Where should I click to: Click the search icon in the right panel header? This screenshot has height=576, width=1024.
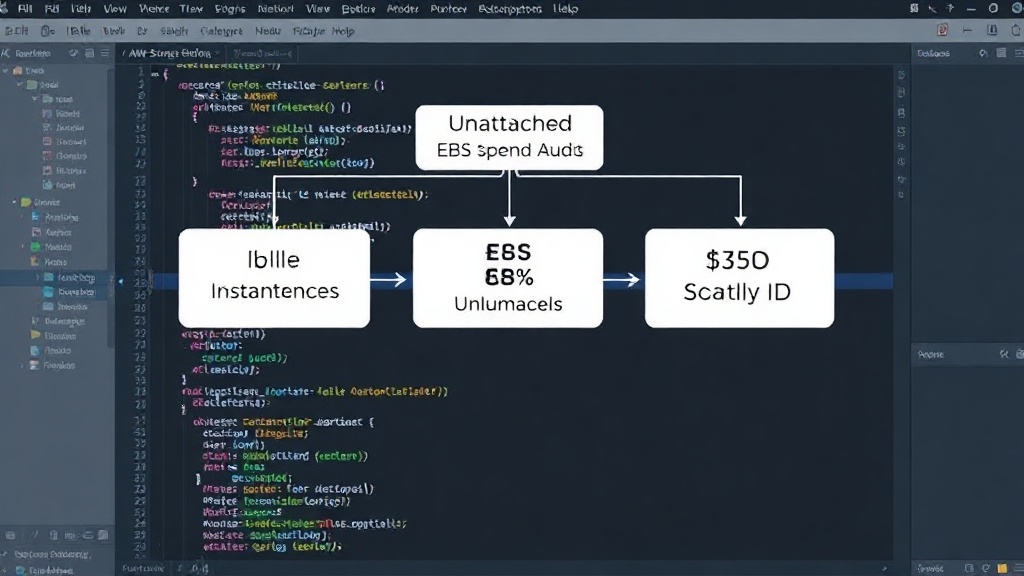983,54
